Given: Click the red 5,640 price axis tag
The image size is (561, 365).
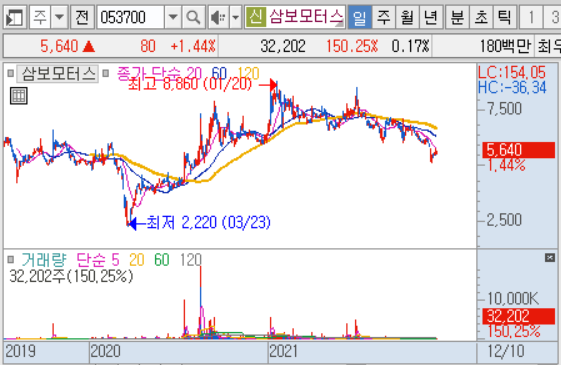Looking at the screenshot, I should [x=518, y=150].
